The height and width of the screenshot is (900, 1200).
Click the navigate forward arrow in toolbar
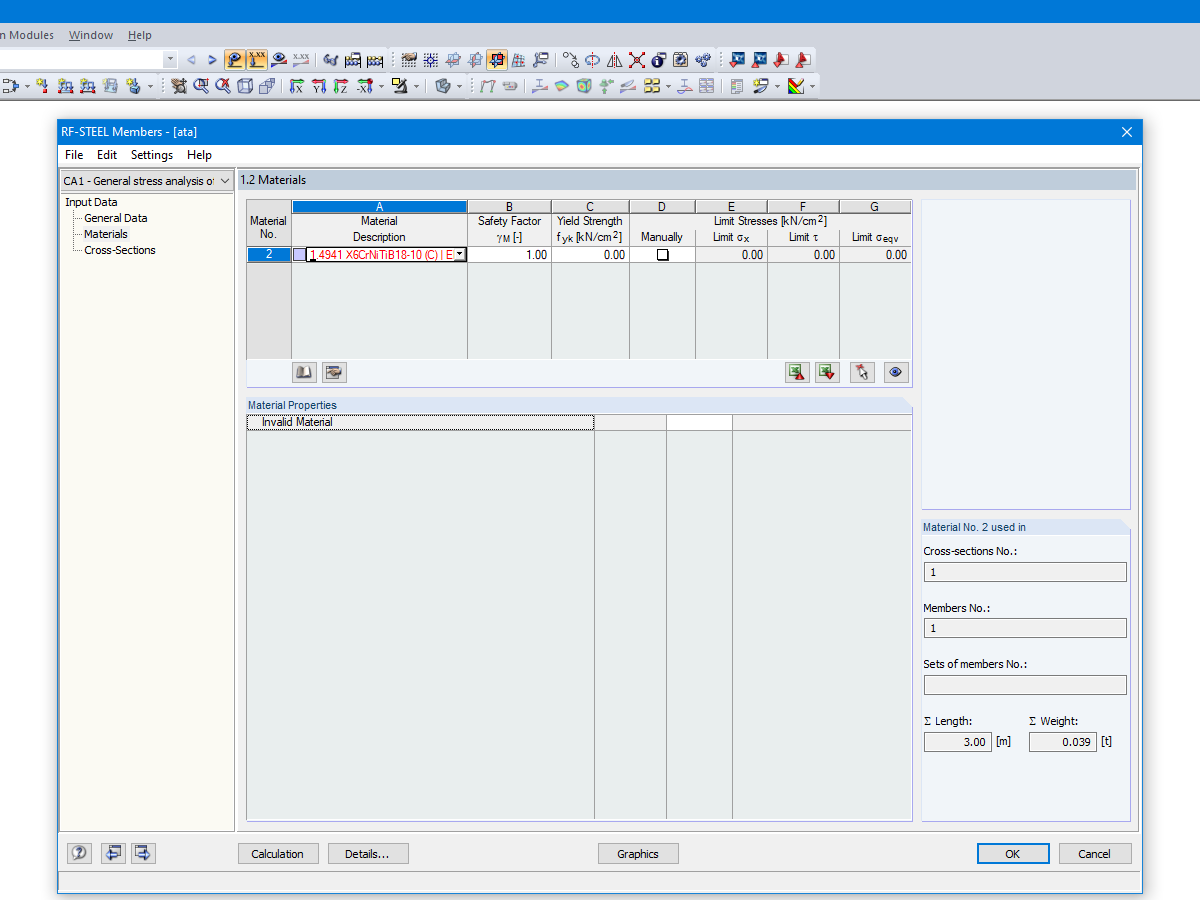[x=212, y=60]
